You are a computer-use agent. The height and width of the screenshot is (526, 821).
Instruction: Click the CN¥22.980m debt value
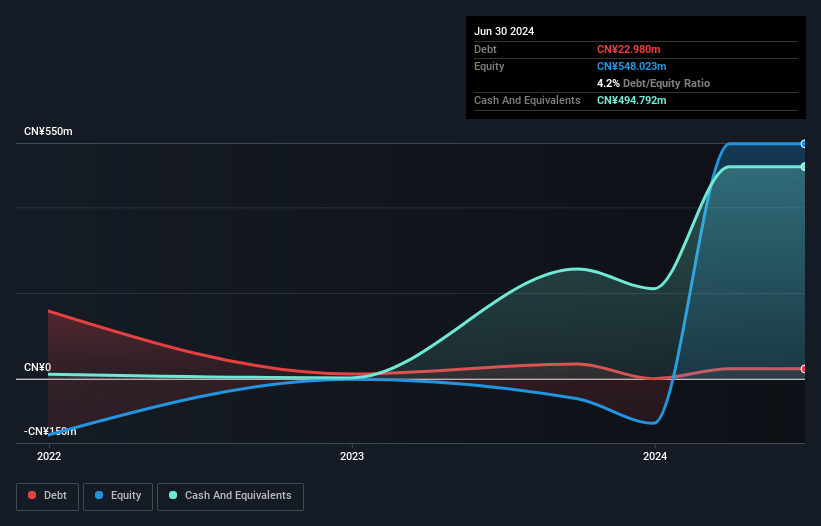click(628, 49)
